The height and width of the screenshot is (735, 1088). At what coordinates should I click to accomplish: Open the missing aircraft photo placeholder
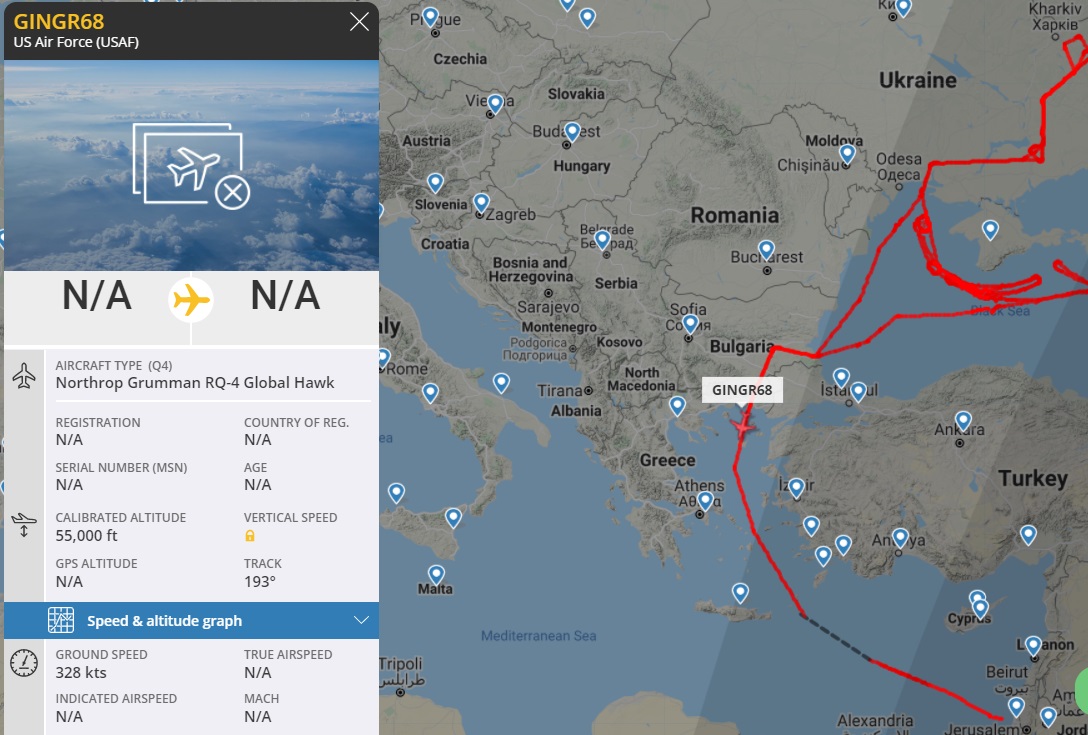(x=191, y=165)
